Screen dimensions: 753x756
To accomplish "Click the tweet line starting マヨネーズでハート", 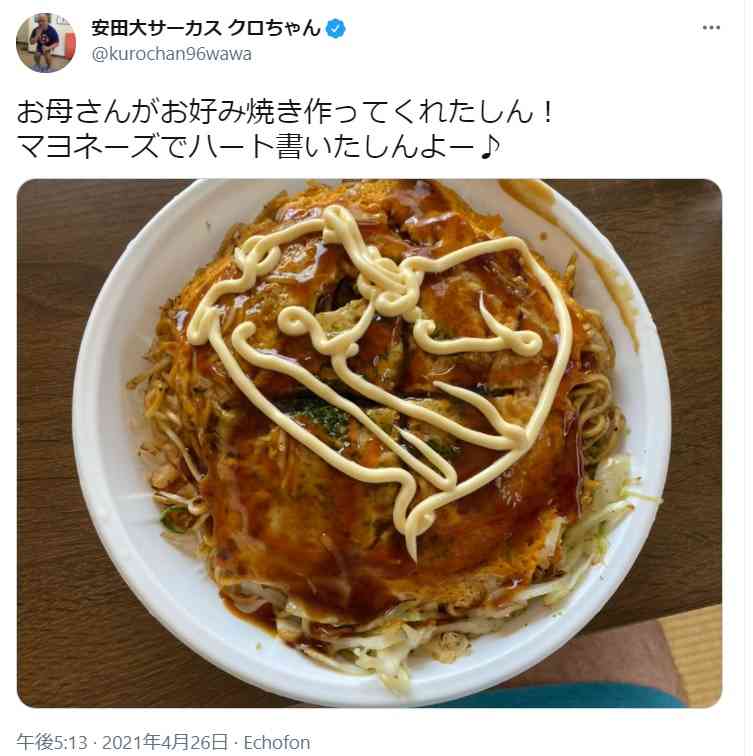I will [259, 147].
